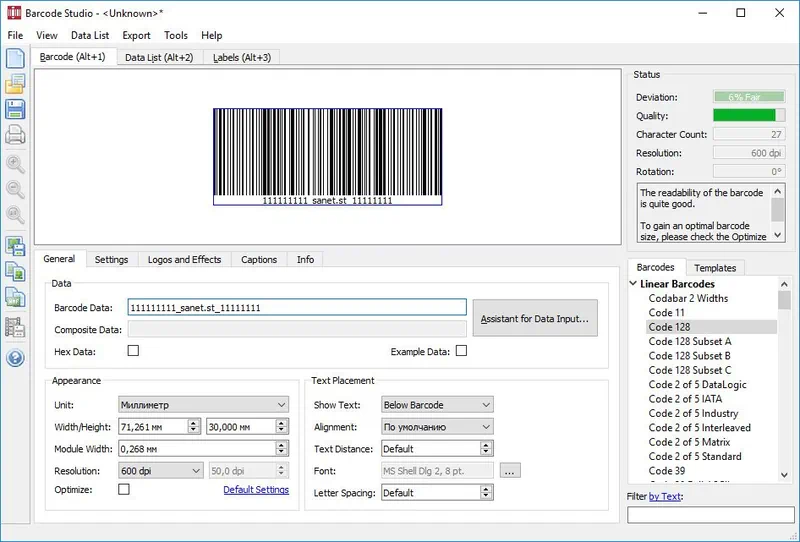This screenshot has width=800, height=542.
Task: Click the zoom out magnifier icon
Action: 15,189
